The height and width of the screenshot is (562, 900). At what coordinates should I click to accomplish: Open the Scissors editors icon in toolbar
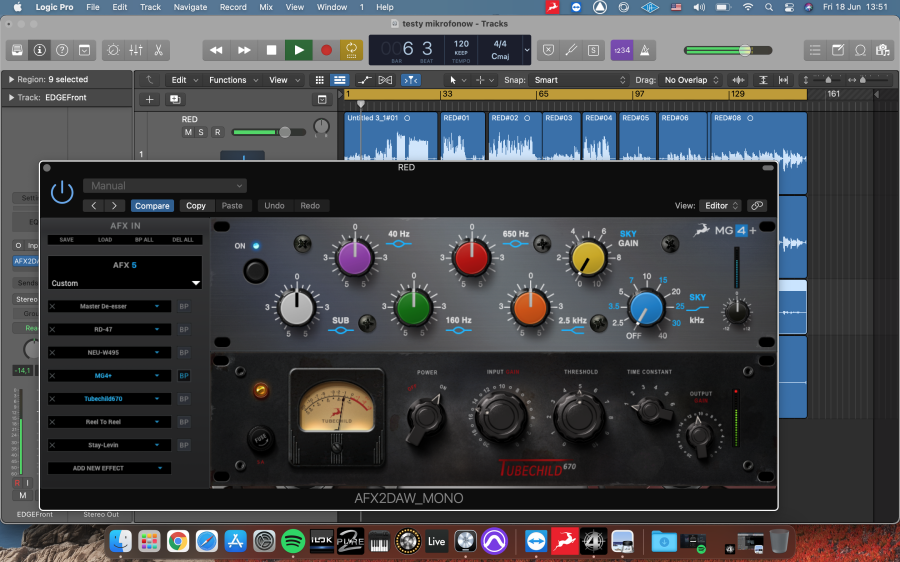click(x=158, y=51)
